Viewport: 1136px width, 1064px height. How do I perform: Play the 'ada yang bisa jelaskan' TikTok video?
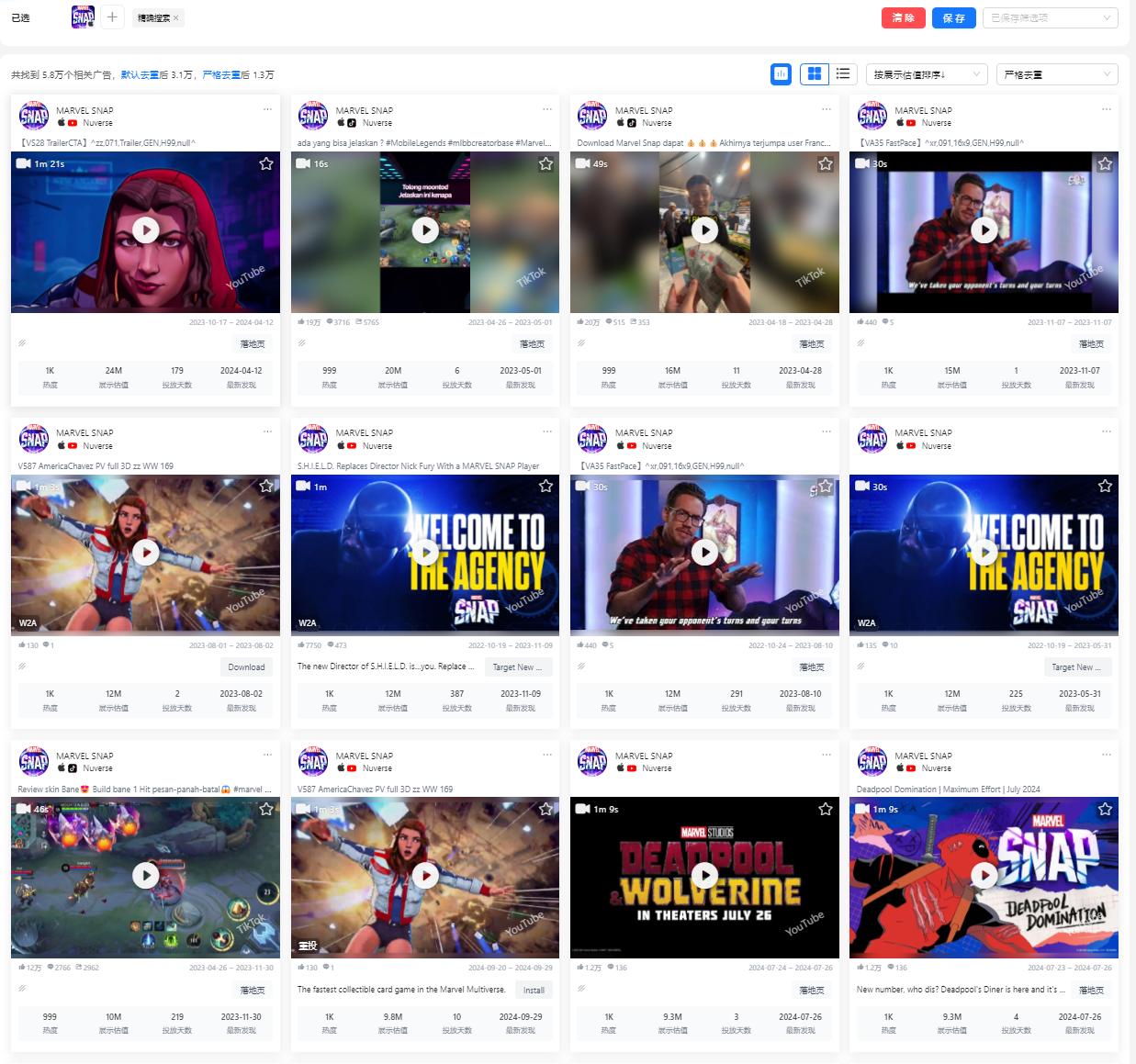(425, 230)
